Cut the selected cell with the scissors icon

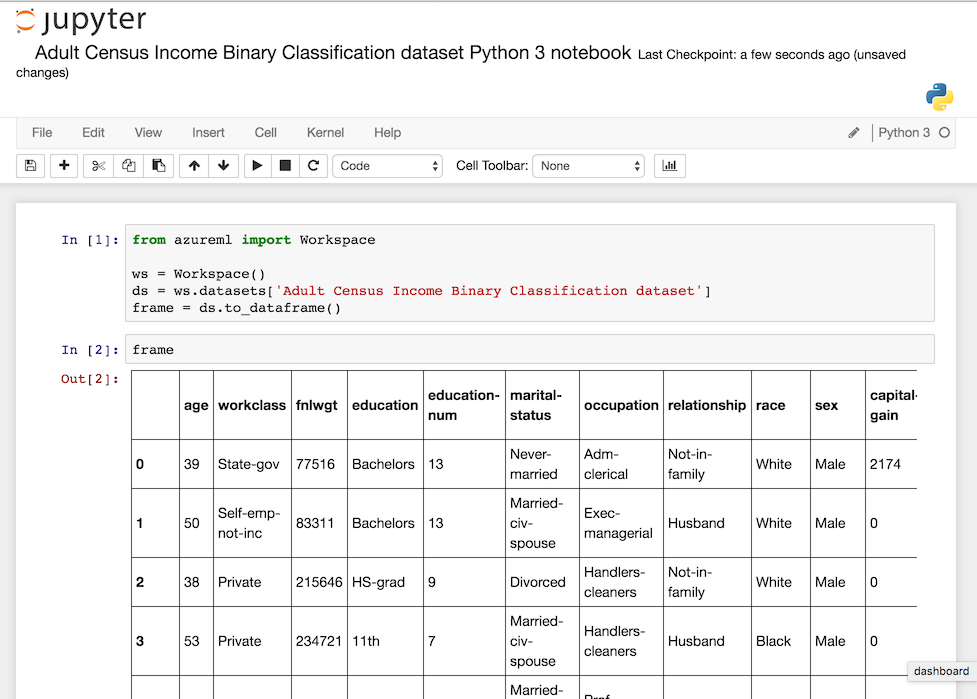point(98,166)
